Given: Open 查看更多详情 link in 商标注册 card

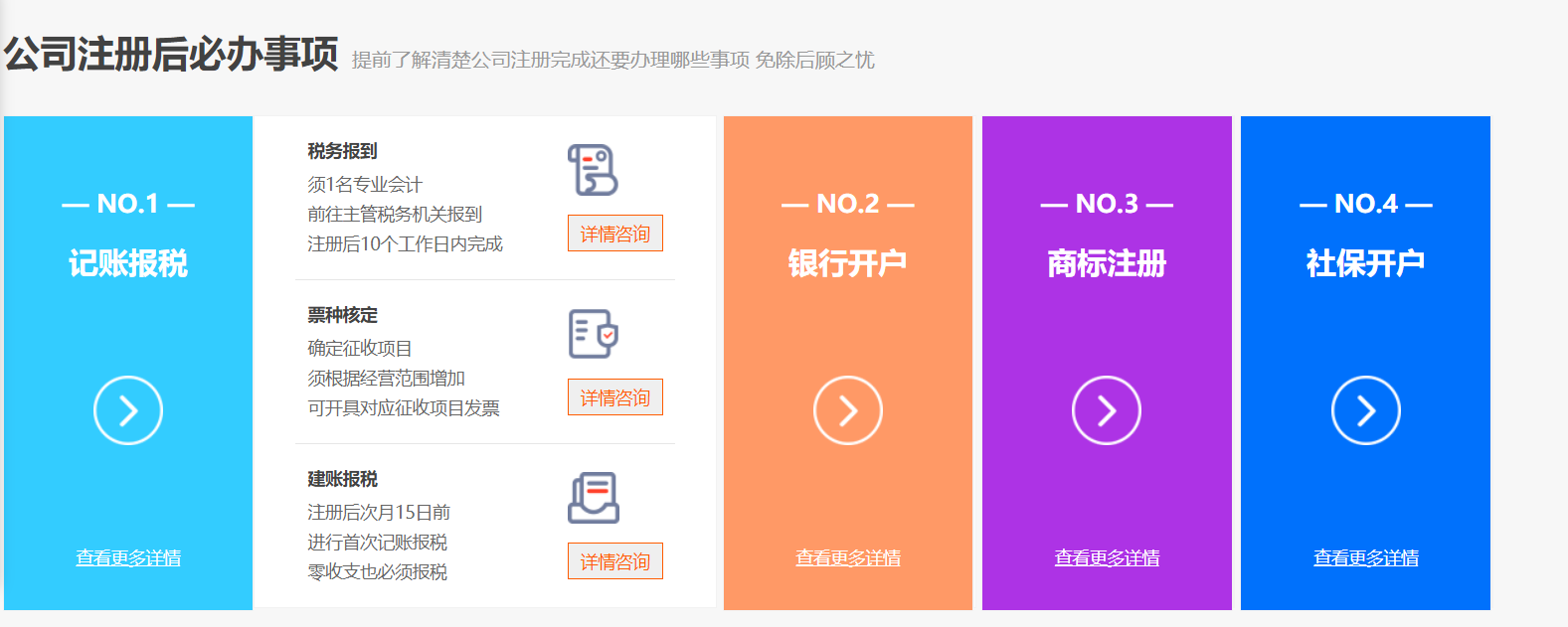Looking at the screenshot, I should [x=1107, y=558].
